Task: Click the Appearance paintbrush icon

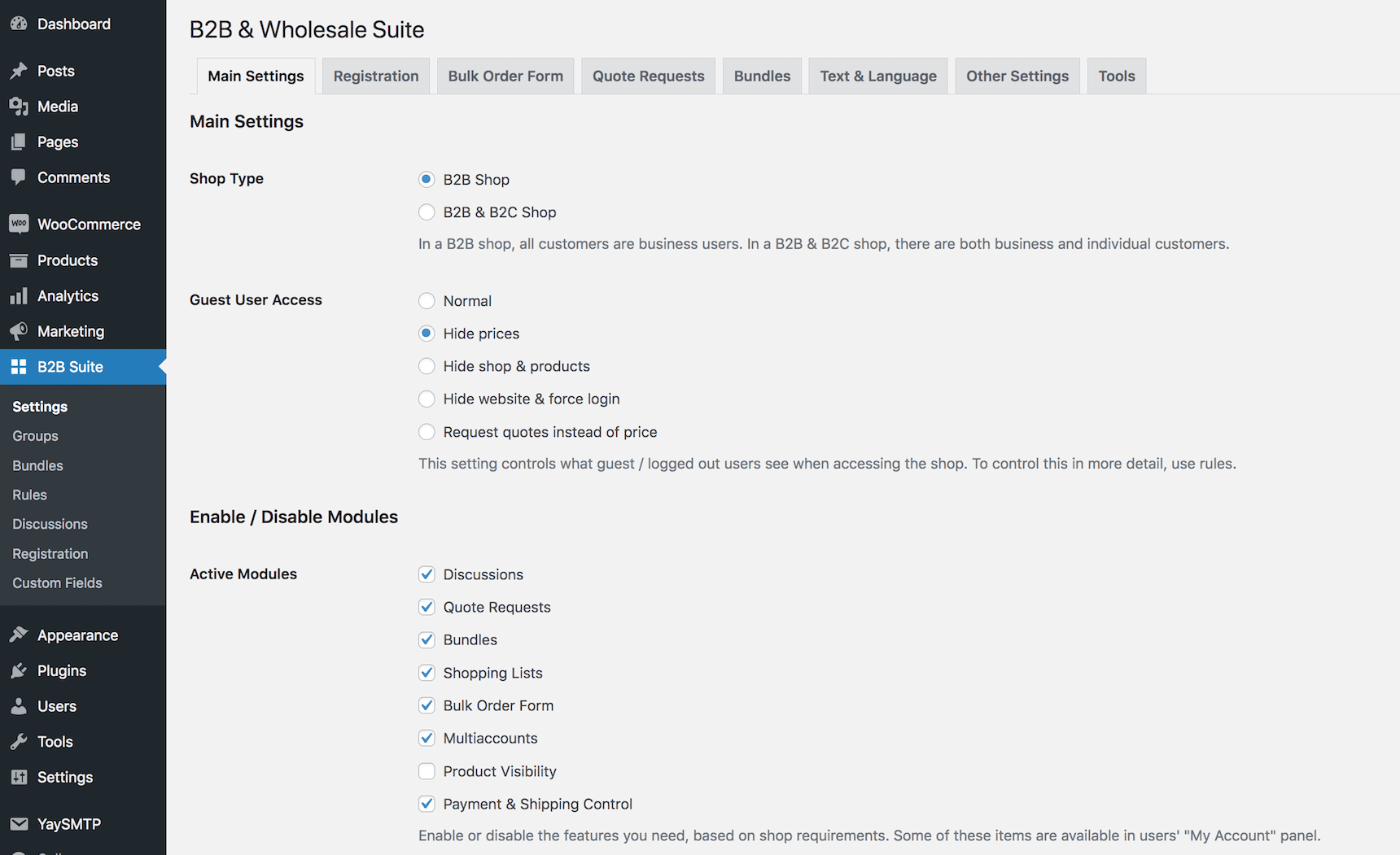Action: 18,635
